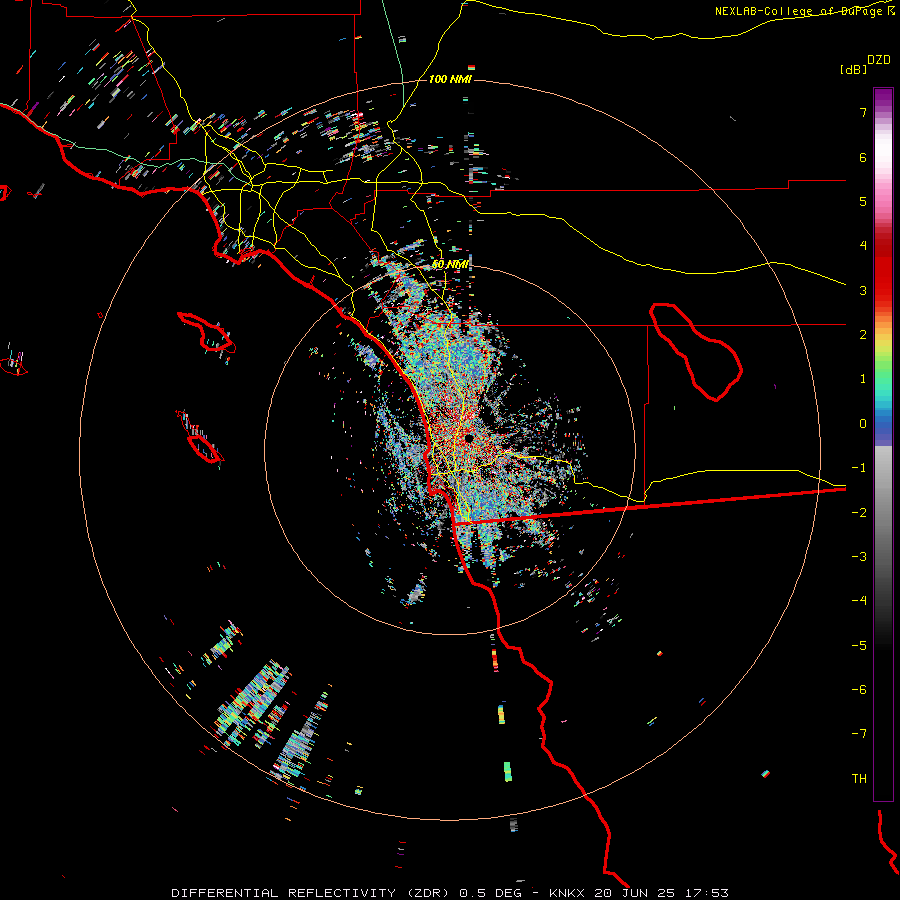The width and height of the screenshot is (900, 900).
Task: Click the -2 value on the color scale
Action: [x=859, y=513]
